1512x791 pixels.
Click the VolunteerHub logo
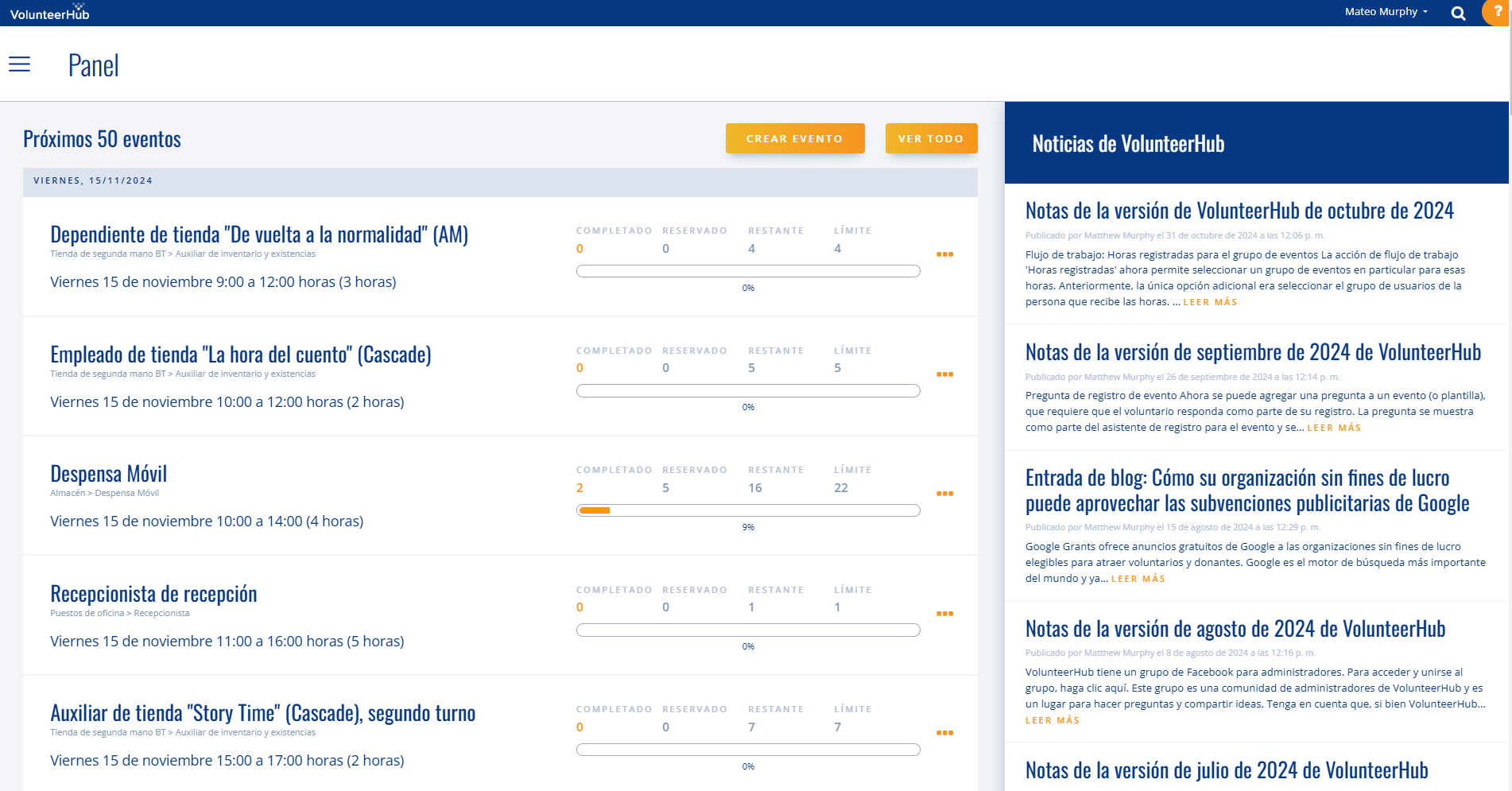[x=49, y=12]
